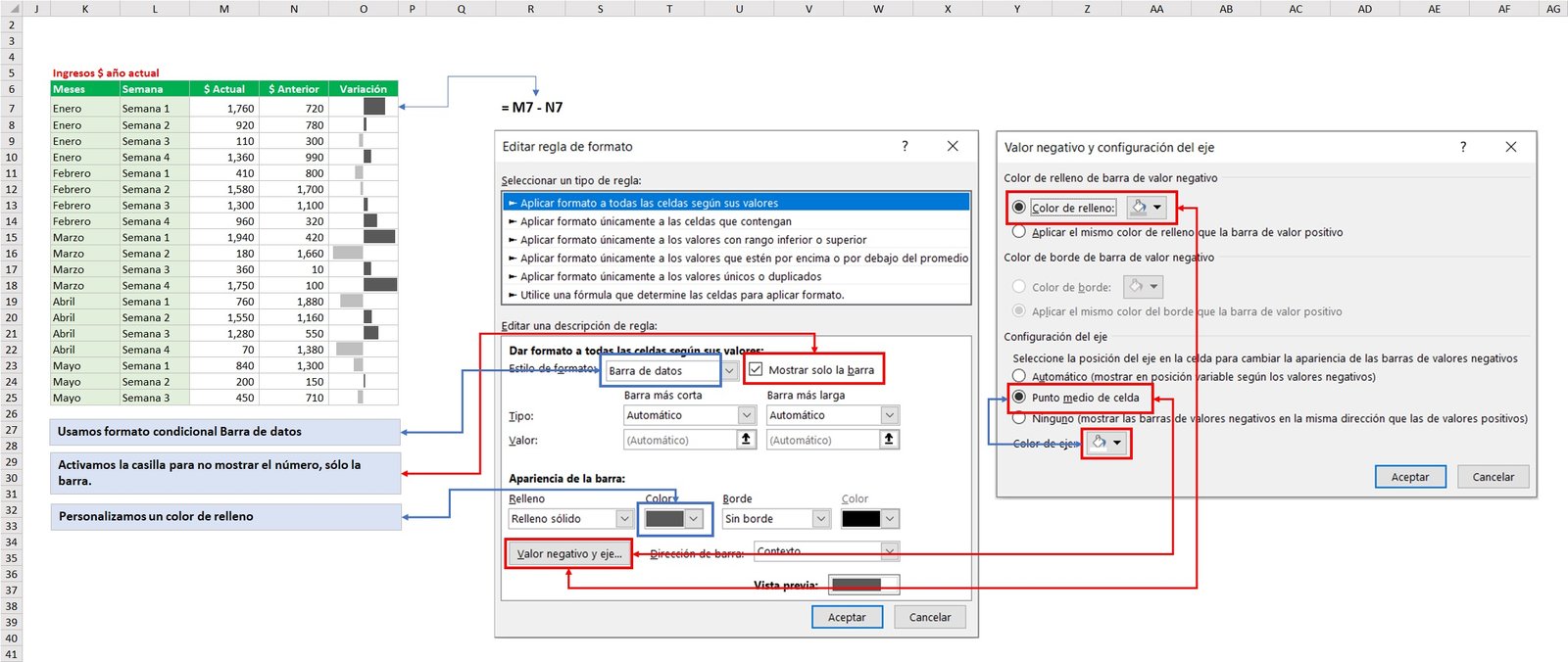This screenshot has height=662, width=1568.
Task: Select the Color de relleno radio button
Action: point(1019,208)
